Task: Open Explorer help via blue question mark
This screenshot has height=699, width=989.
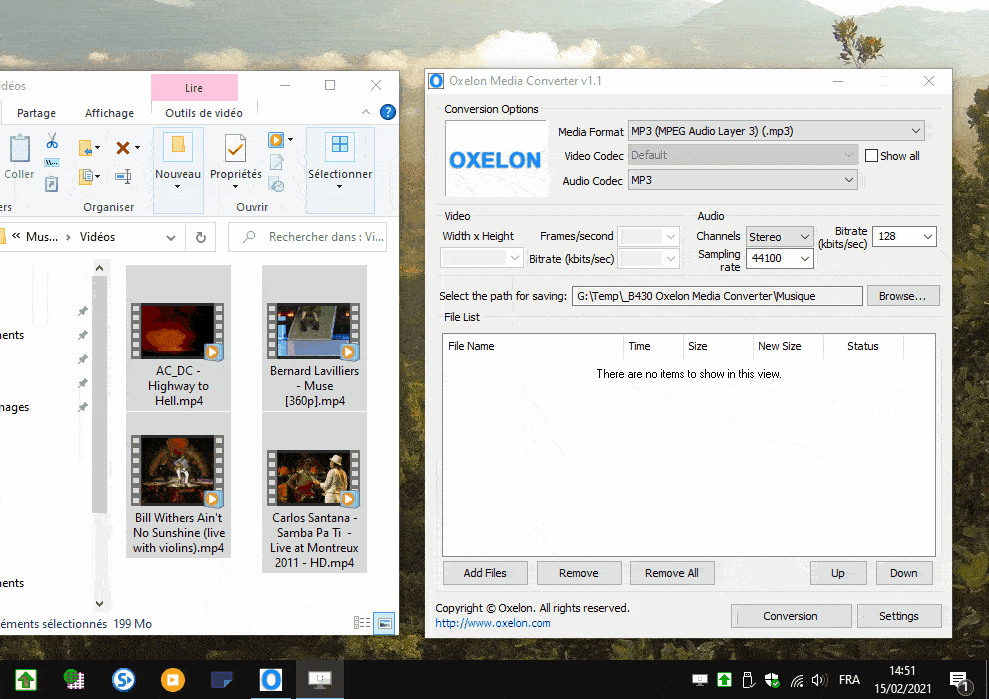Action: pyautogui.click(x=388, y=112)
